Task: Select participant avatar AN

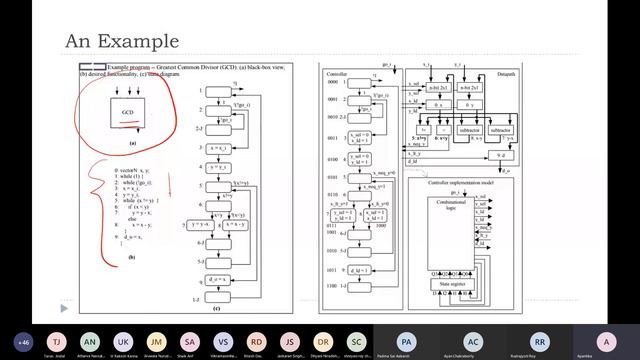Action: tap(90, 342)
